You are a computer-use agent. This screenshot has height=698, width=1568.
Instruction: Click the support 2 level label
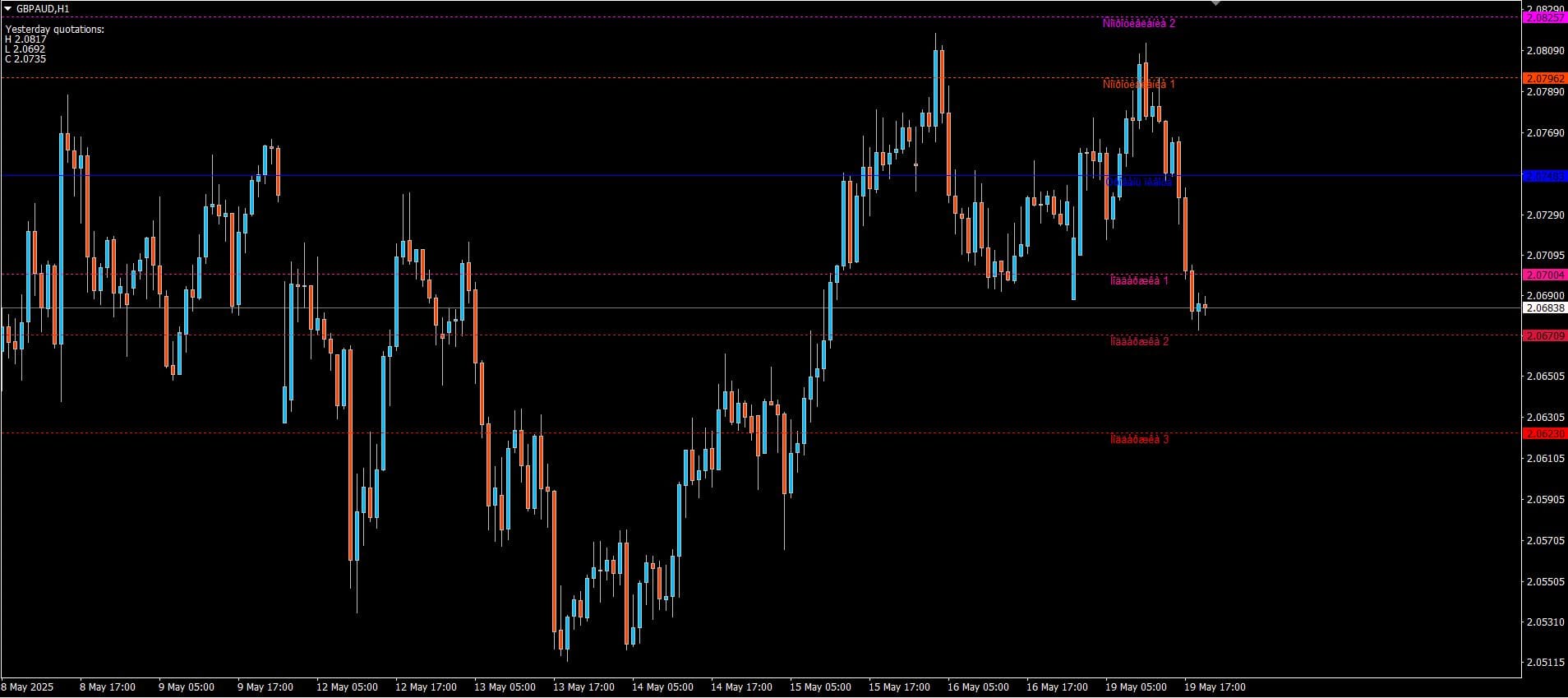click(1138, 342)
